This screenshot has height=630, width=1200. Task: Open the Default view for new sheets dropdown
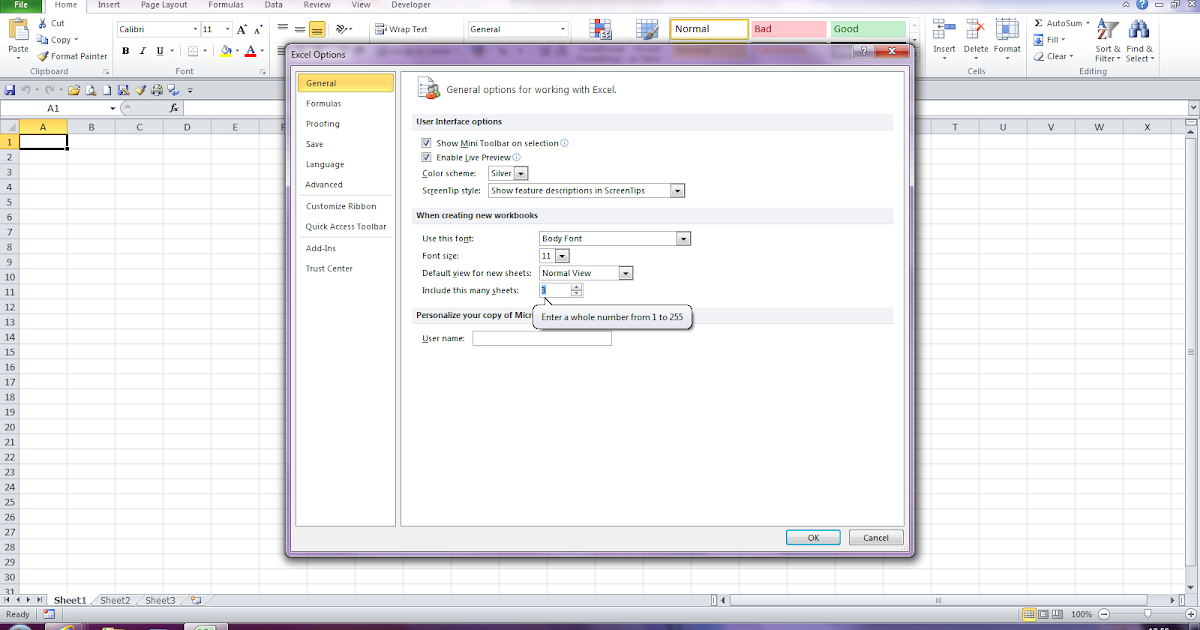click(626, 272)
